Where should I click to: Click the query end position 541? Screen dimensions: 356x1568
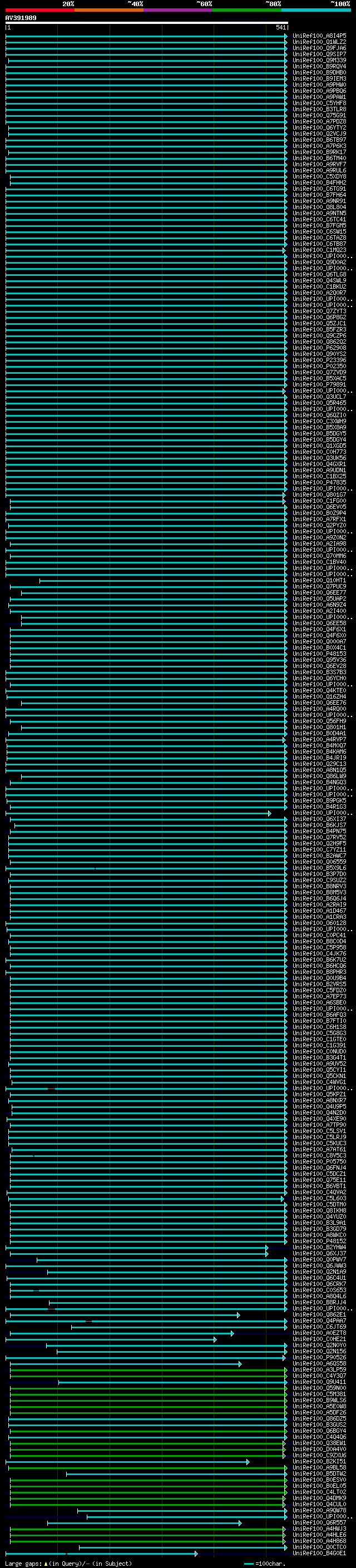pos(280,27)
